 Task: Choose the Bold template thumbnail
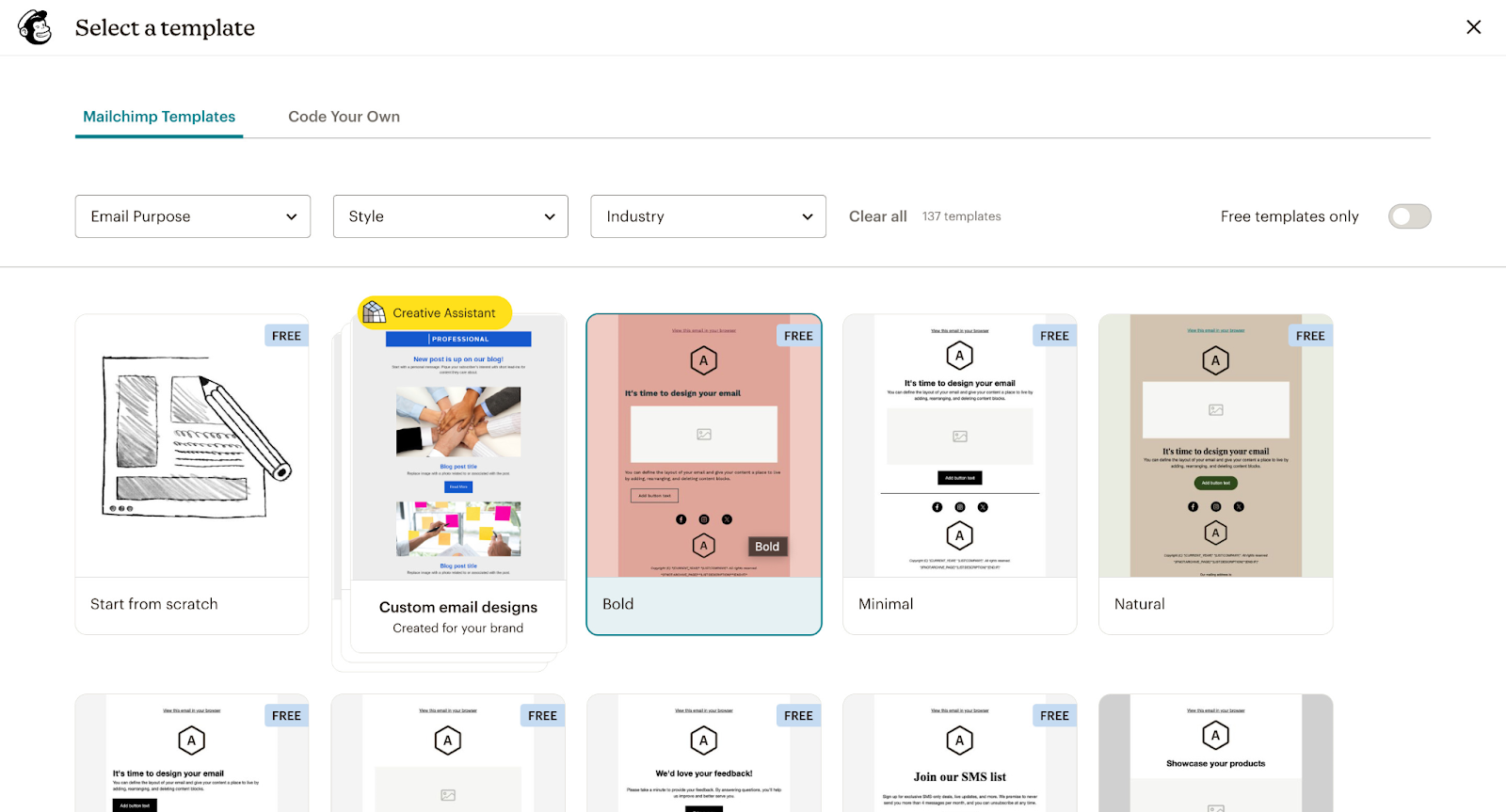[704, 446]
